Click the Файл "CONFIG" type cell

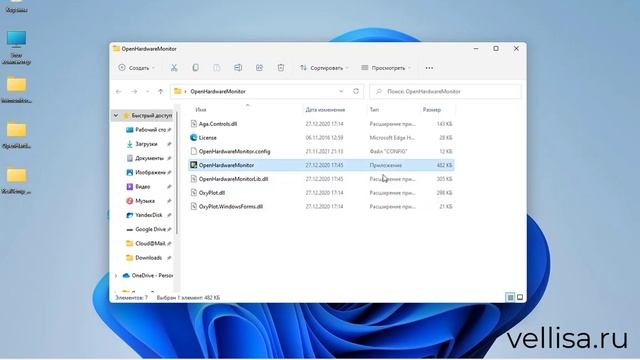coord(388,151)
